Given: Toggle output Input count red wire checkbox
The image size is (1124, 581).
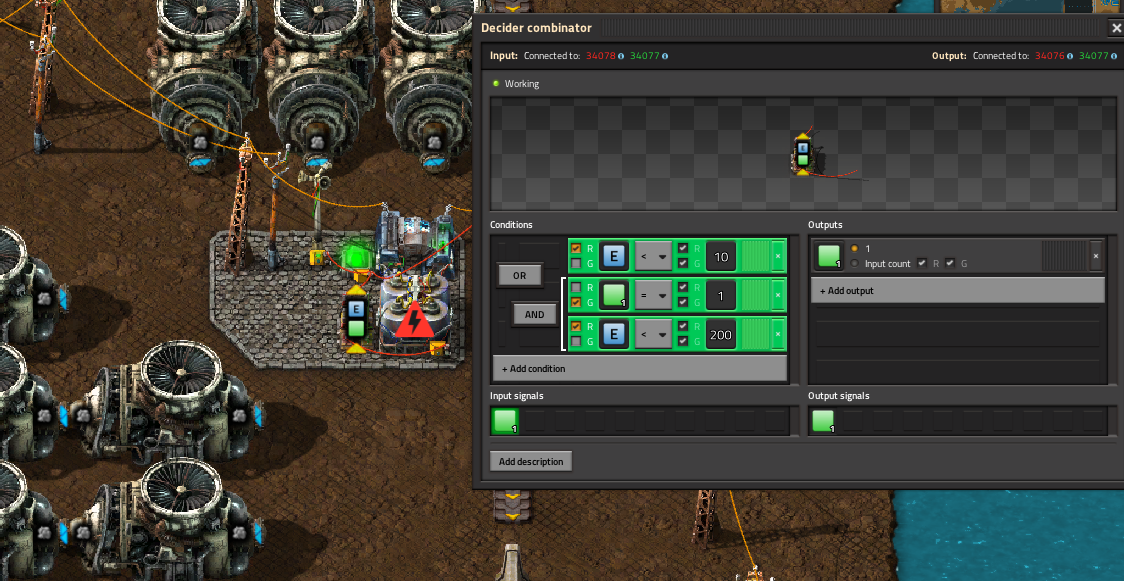Looking at the screenshot, I should [x=922, y=263].
